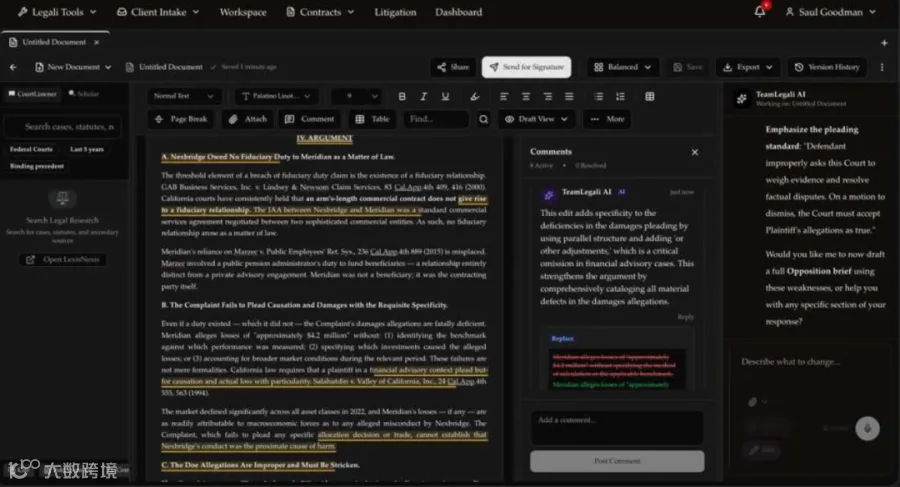
Task: Toggle underline formatting
Action: [445, 96]
